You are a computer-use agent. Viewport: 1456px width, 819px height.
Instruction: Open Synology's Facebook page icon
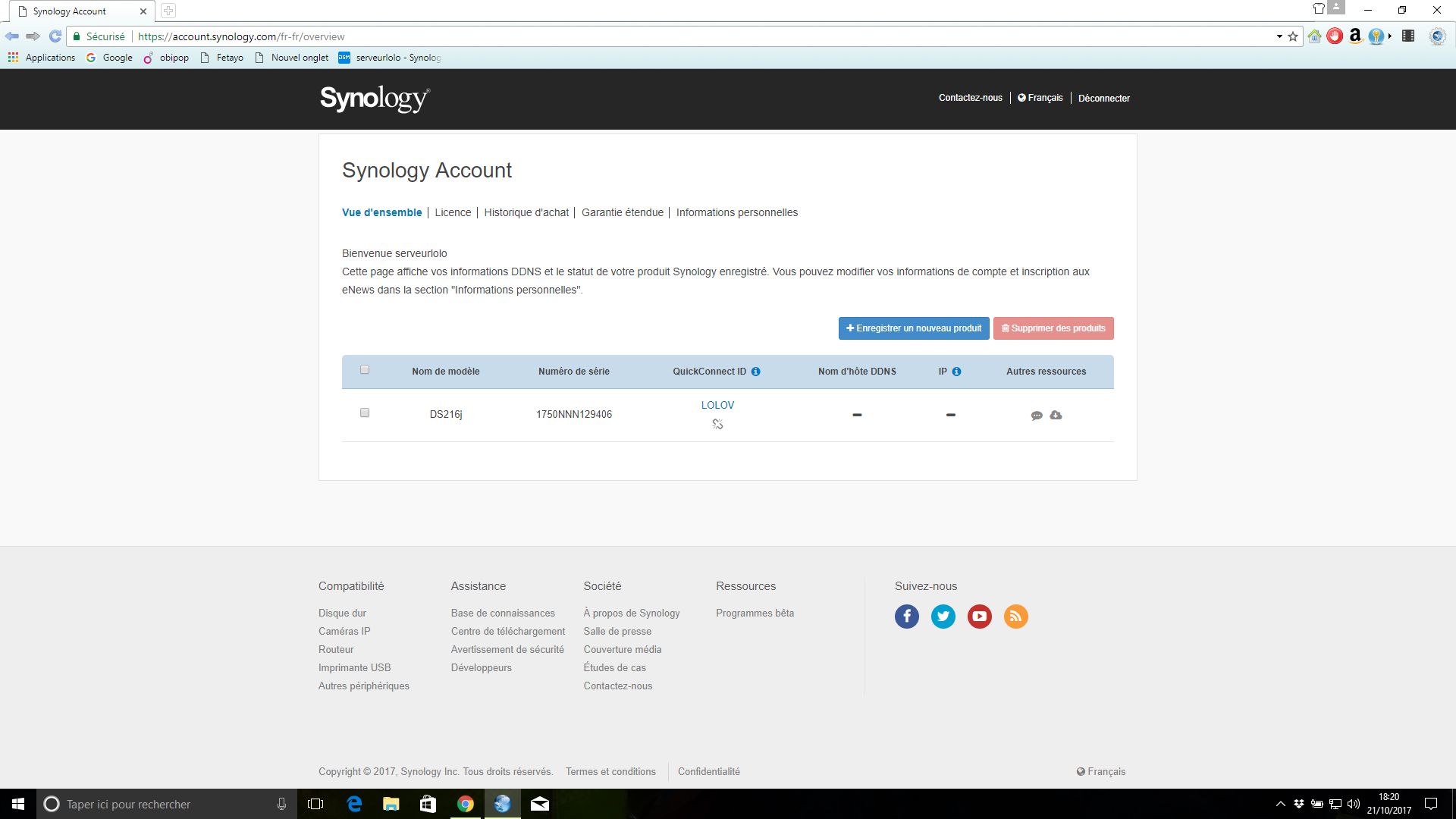point(907,617)
